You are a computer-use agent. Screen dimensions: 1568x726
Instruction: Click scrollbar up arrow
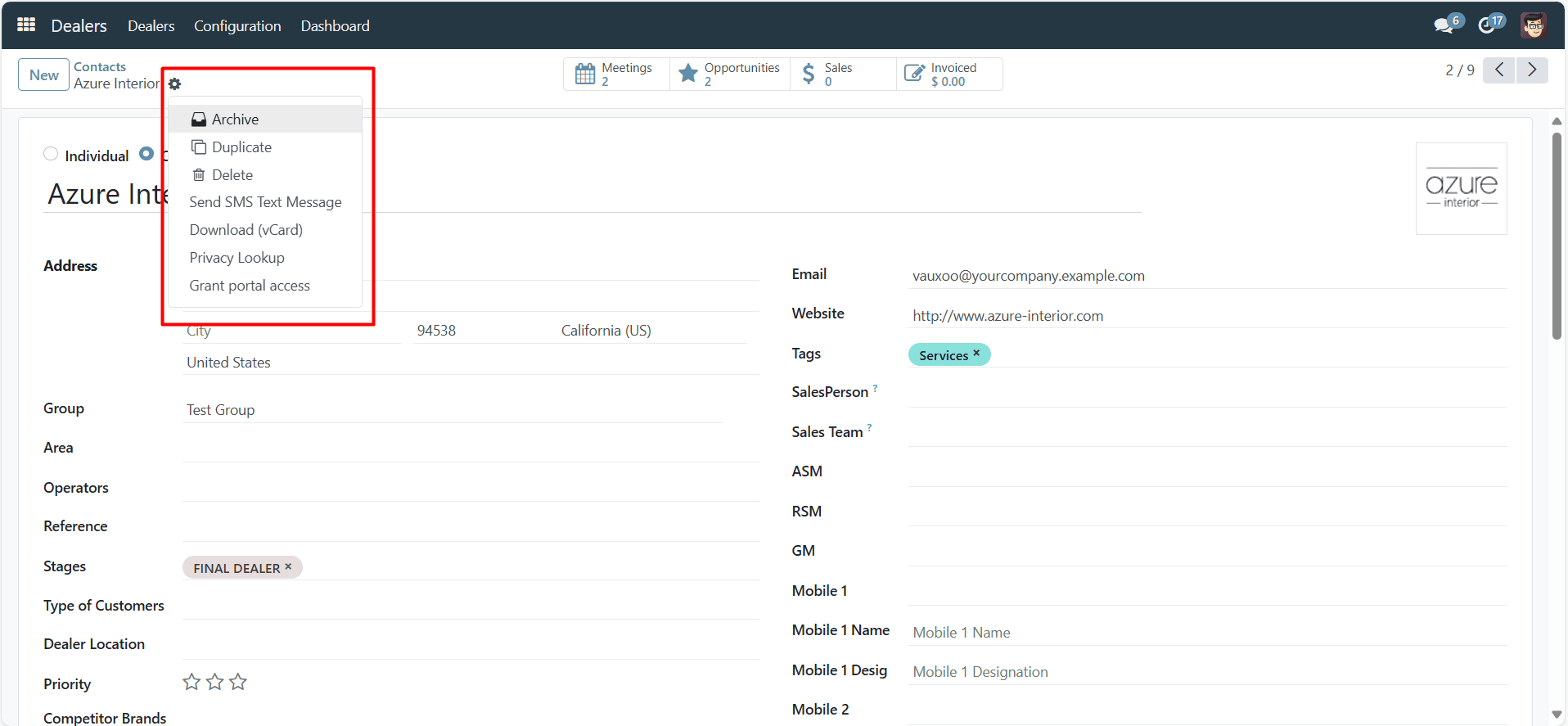pyautogui.click(x=1557, y=121)
